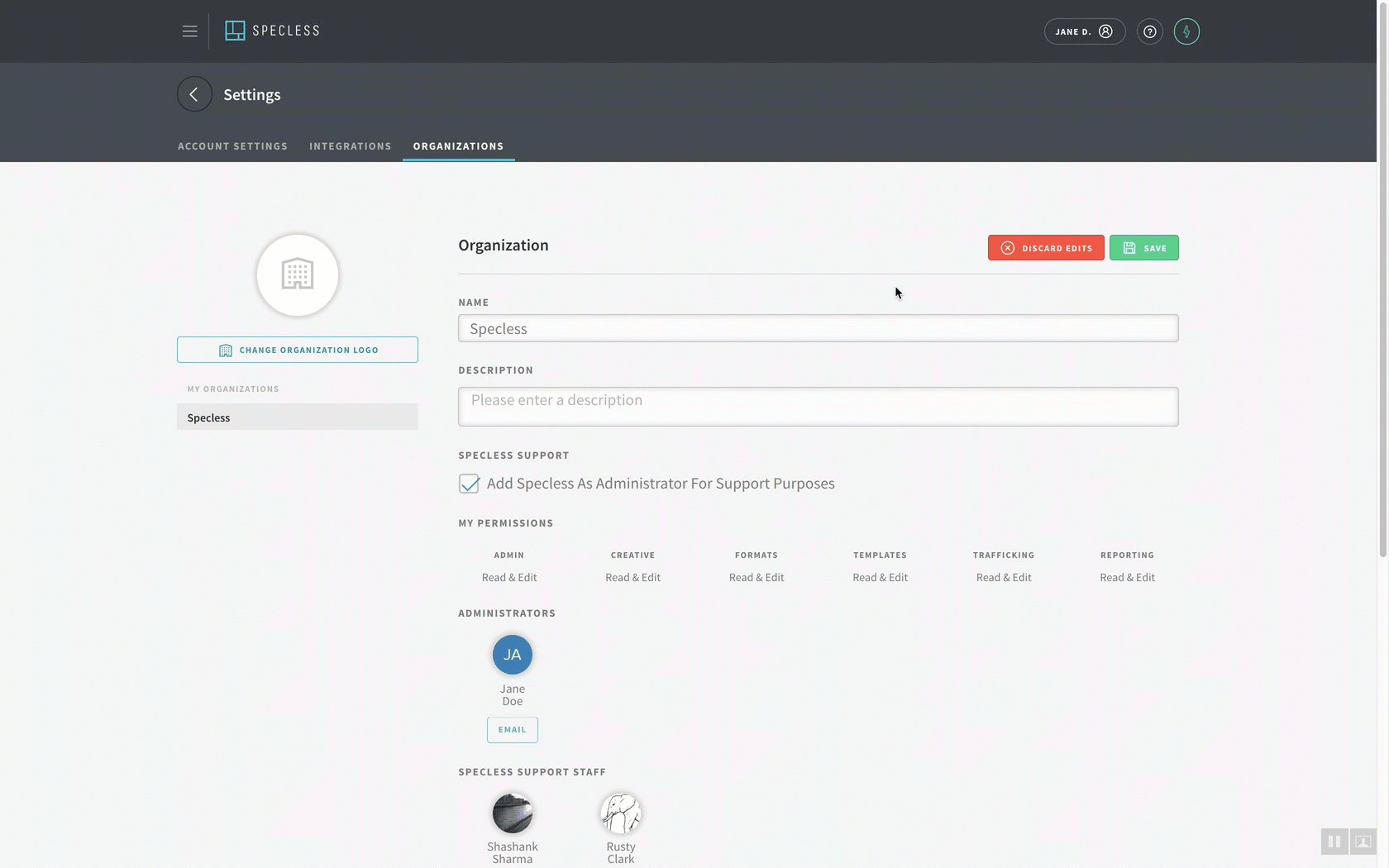Click the Formats 'Read & Edit' permission text
This screenshot has height=868, width=1389.
[757, 577]
